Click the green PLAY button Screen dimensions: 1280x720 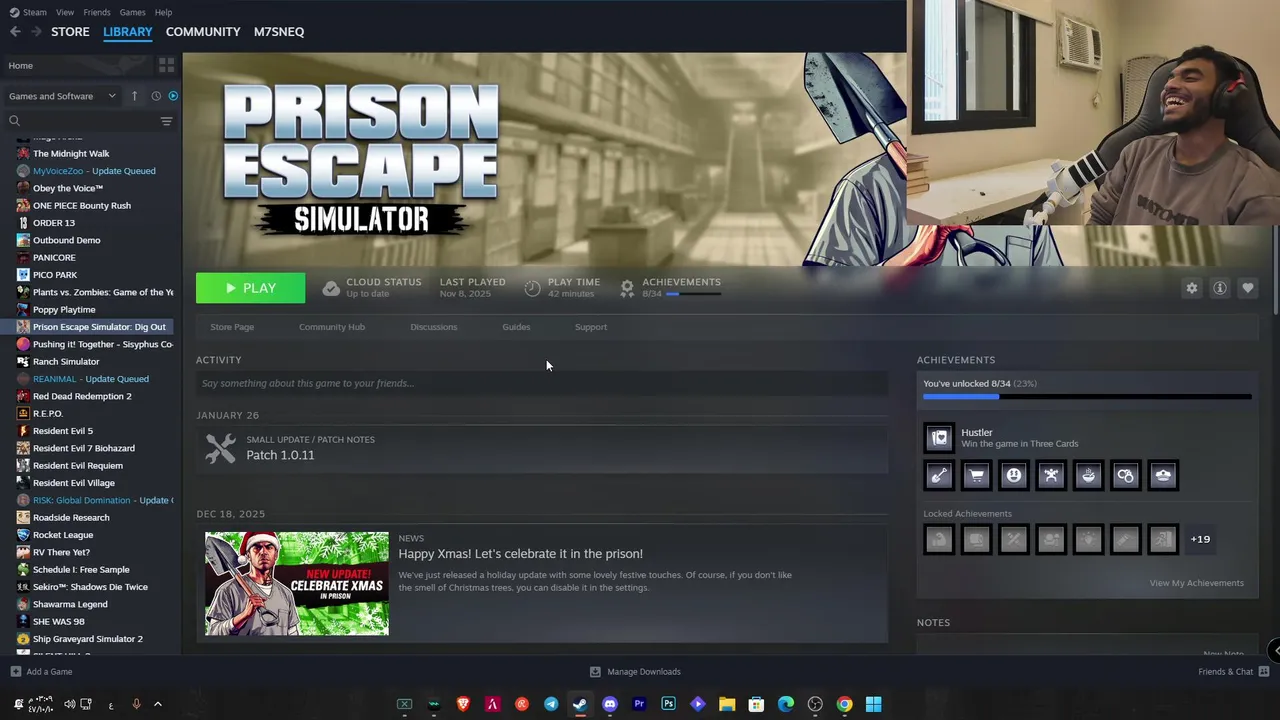pyautogui.click(x=251, y=288)
